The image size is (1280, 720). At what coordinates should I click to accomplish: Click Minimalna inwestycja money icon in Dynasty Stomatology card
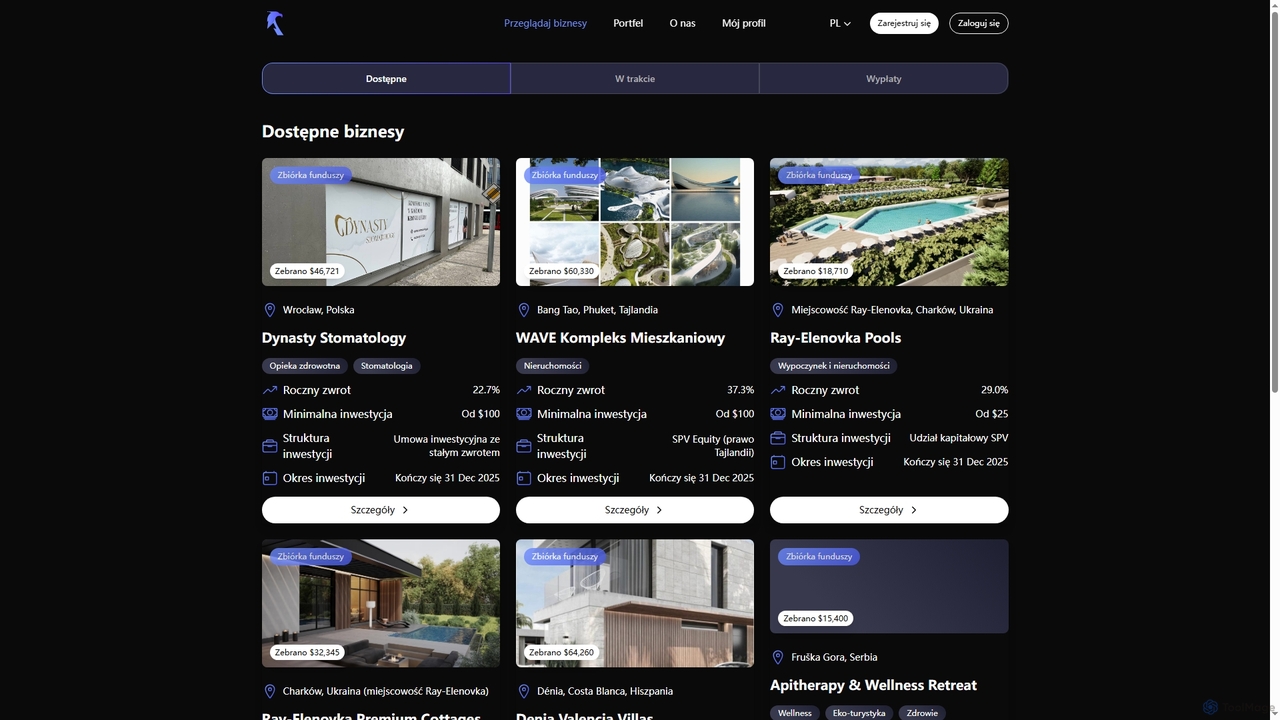pyautogui.click(x=269, y=414)
